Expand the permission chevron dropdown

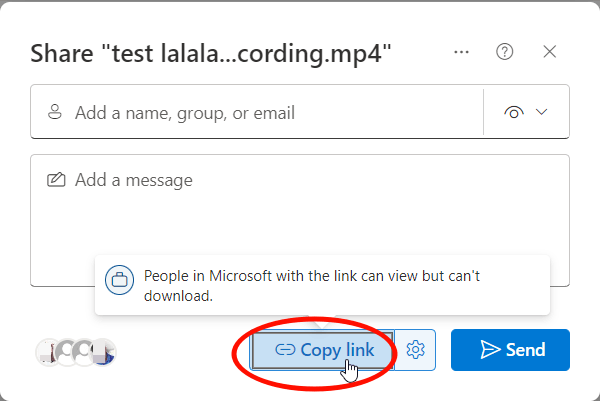click(x=541, y=112)
